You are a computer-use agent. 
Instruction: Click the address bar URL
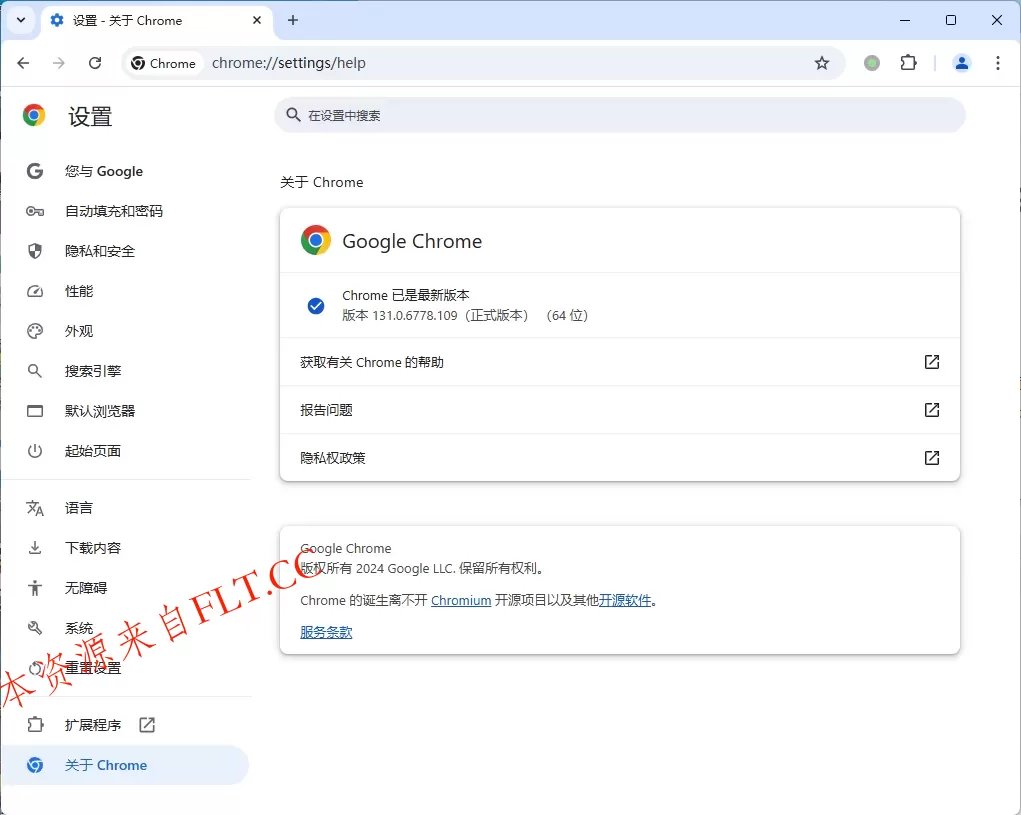tap(288, 63)
